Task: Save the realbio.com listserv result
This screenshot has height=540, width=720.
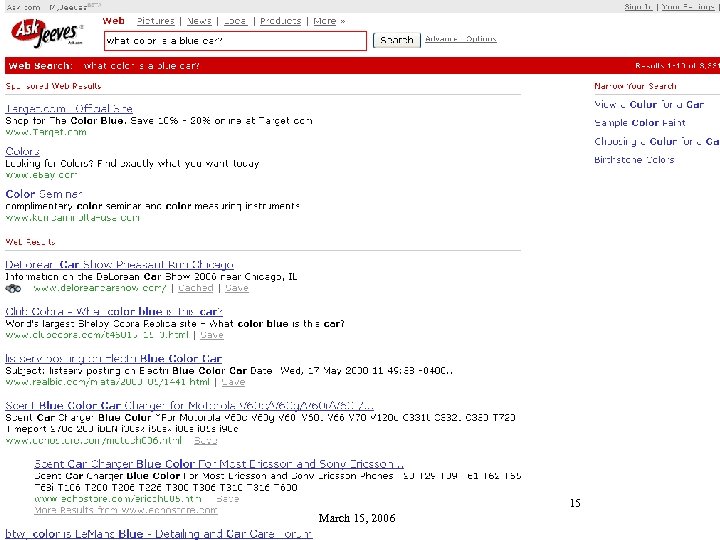Action: pyautogui.click(x=233, y=382)
